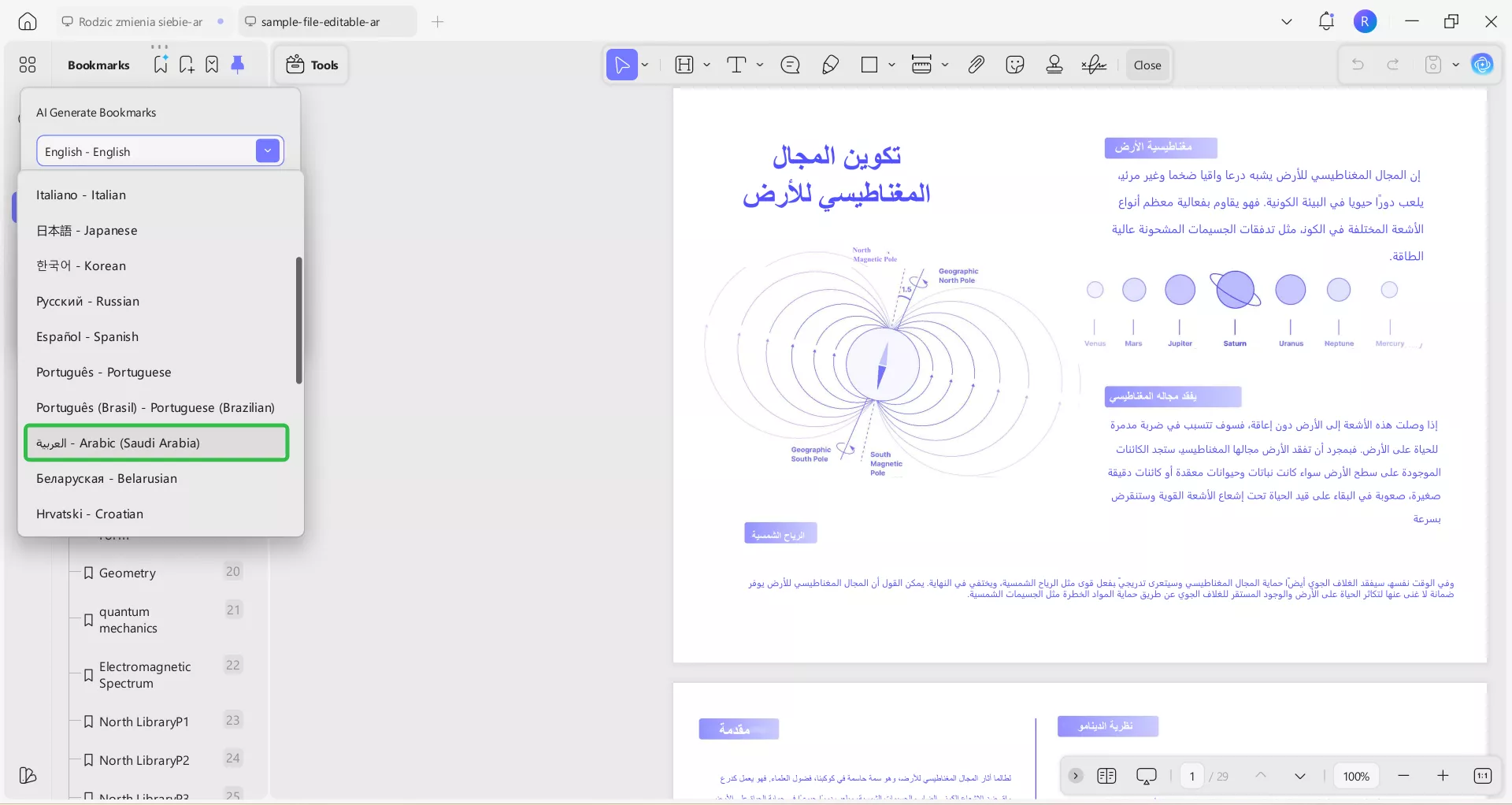Screen dimensions: 1512x805
Task: Select the Arabic (Saudi Arabia) language option
Action: pyautogui.click(x=156, y=443)
